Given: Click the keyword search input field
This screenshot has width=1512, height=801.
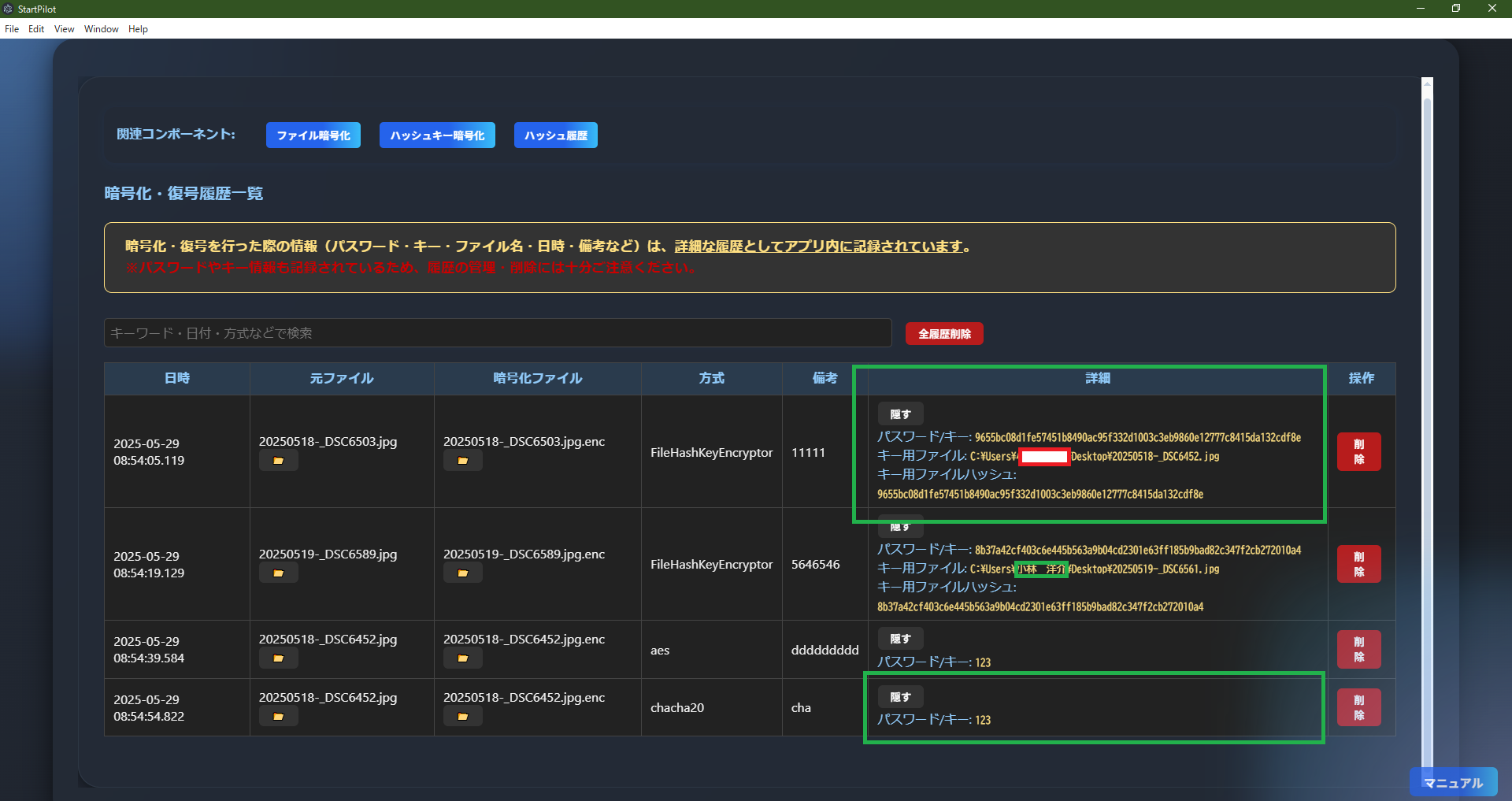Looking at the screenshot, I should click(x=497, y=332).
